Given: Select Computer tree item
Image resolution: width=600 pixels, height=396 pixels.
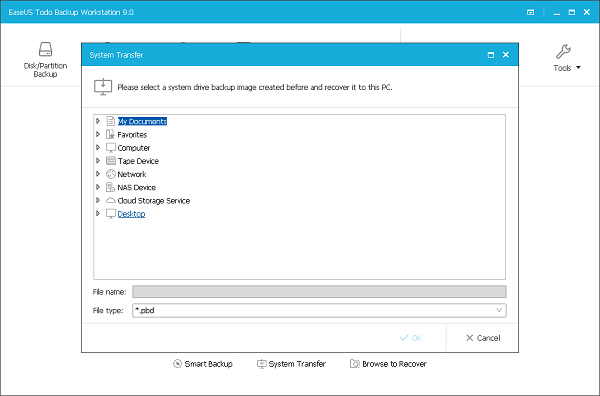Looking at the screenshot, I should pyautogui.click(x=134, y=148).
